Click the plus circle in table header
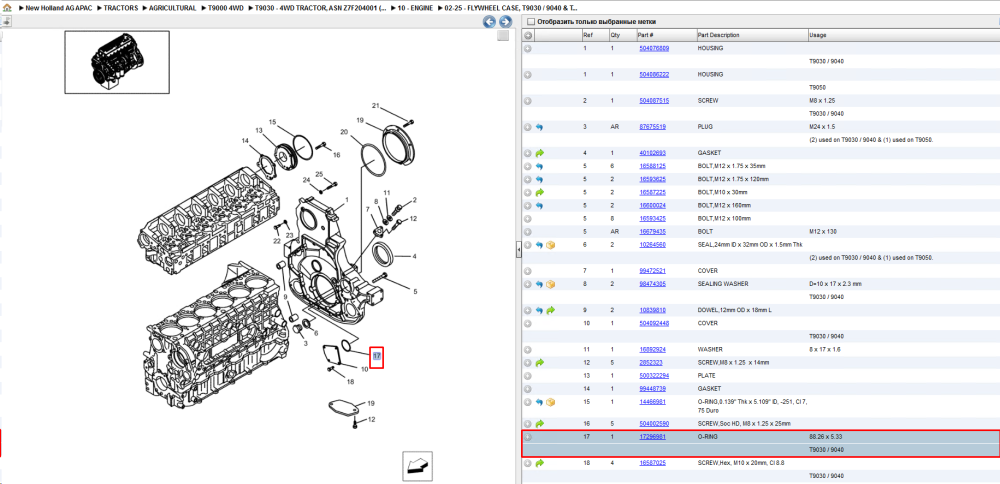1000x484 pixels. (528, 35)
